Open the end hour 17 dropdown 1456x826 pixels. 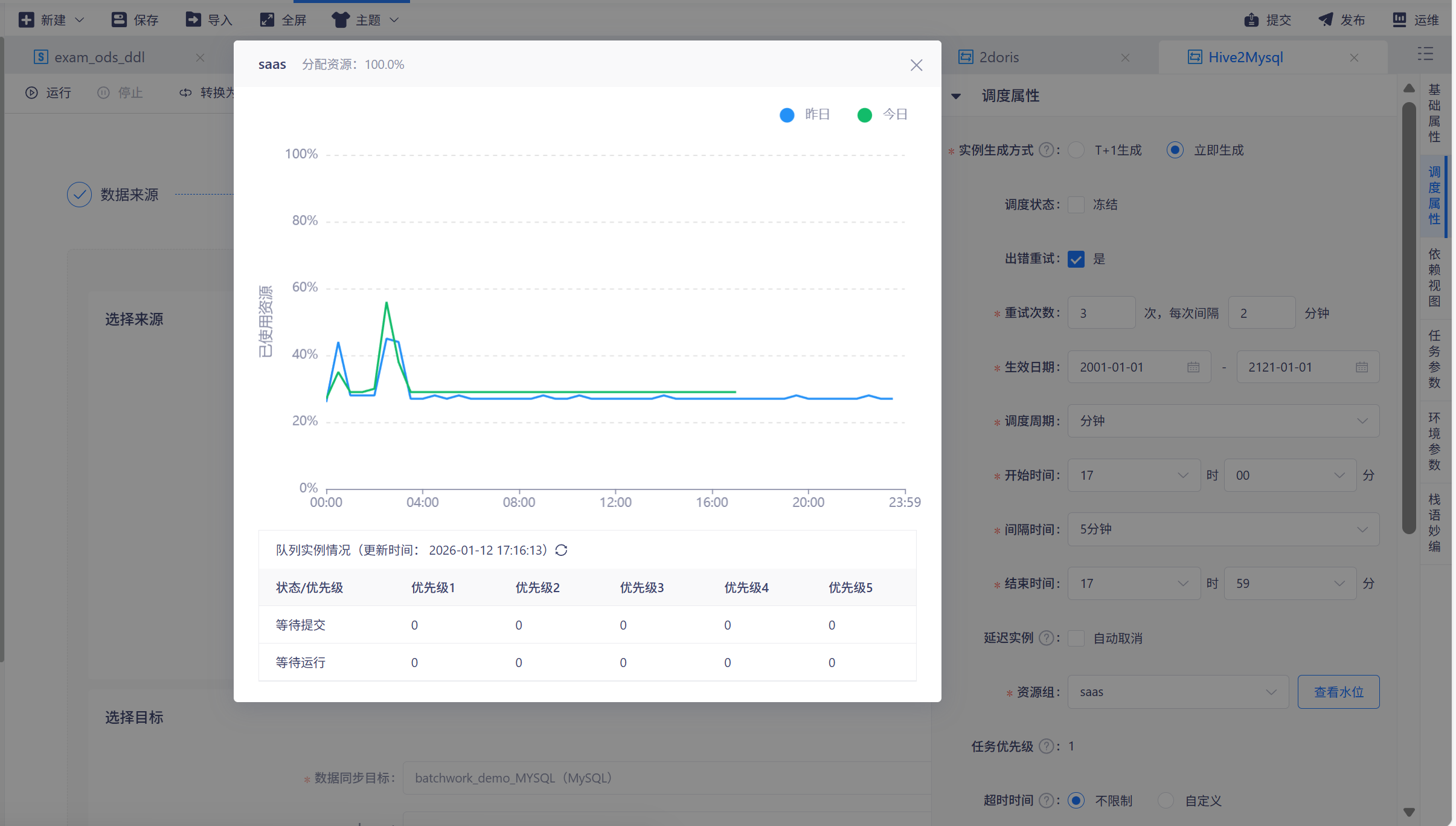coord(1134,584)
